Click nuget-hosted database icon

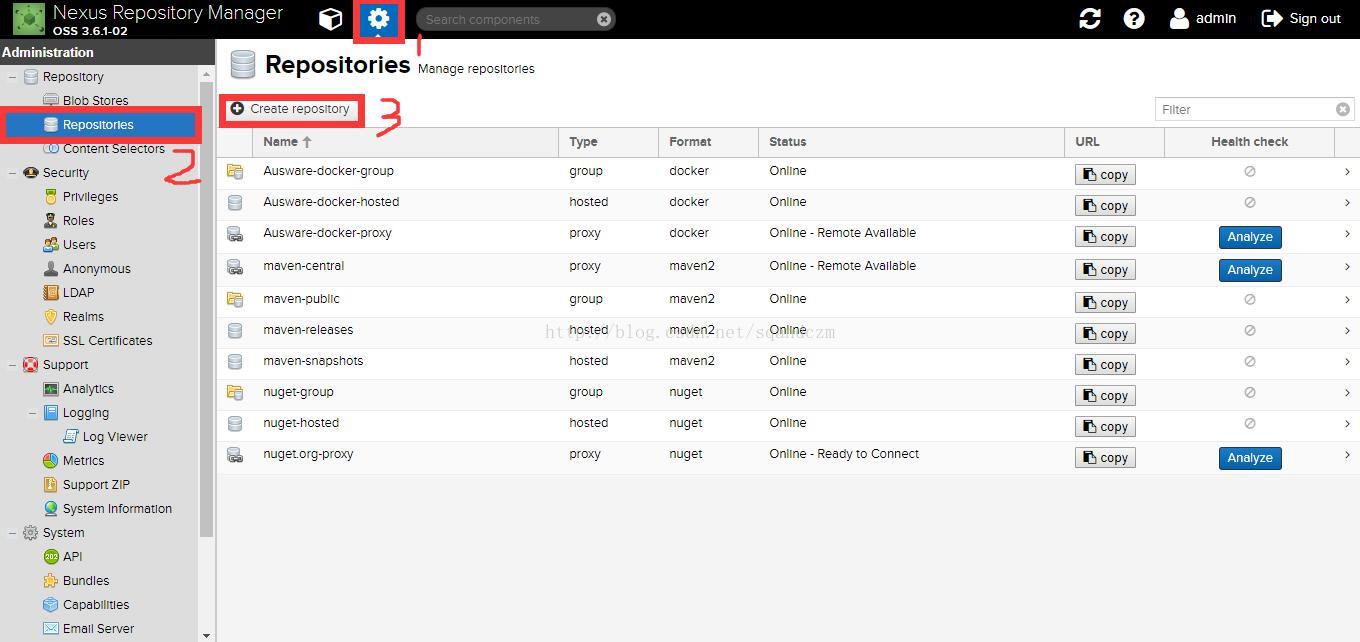point(235,424)
